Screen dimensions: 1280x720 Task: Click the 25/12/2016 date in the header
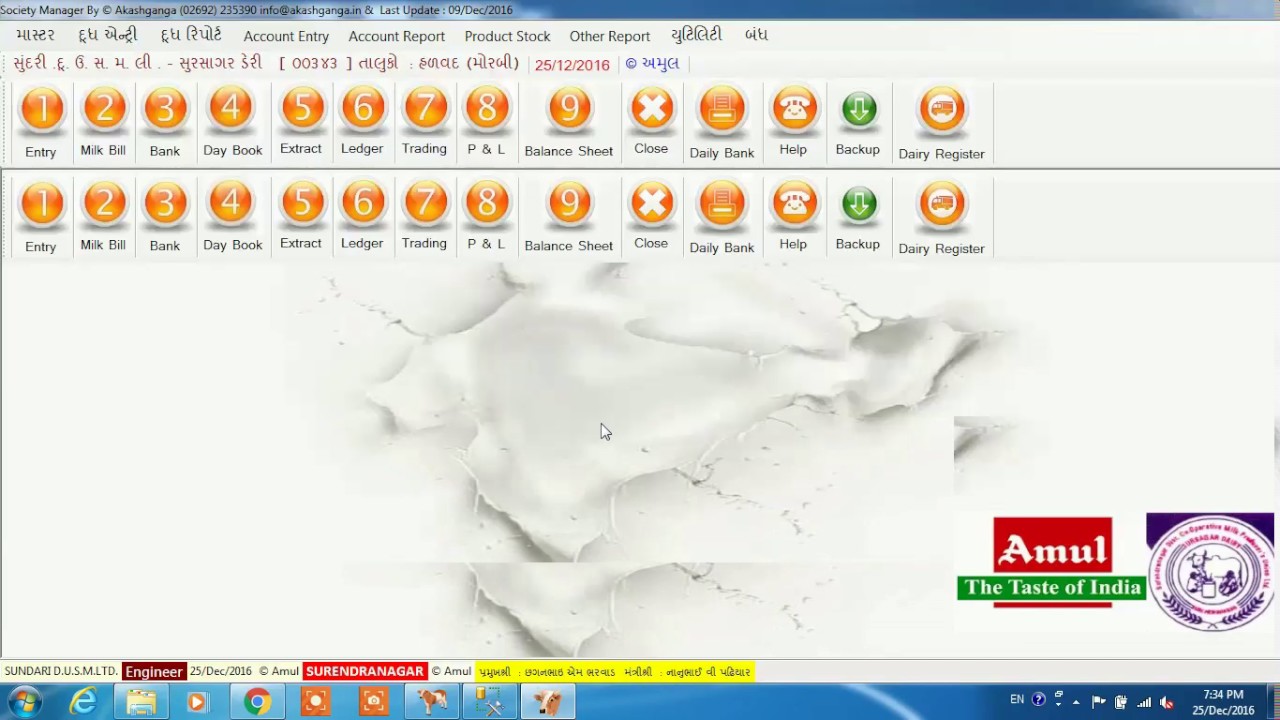(572, 64)
